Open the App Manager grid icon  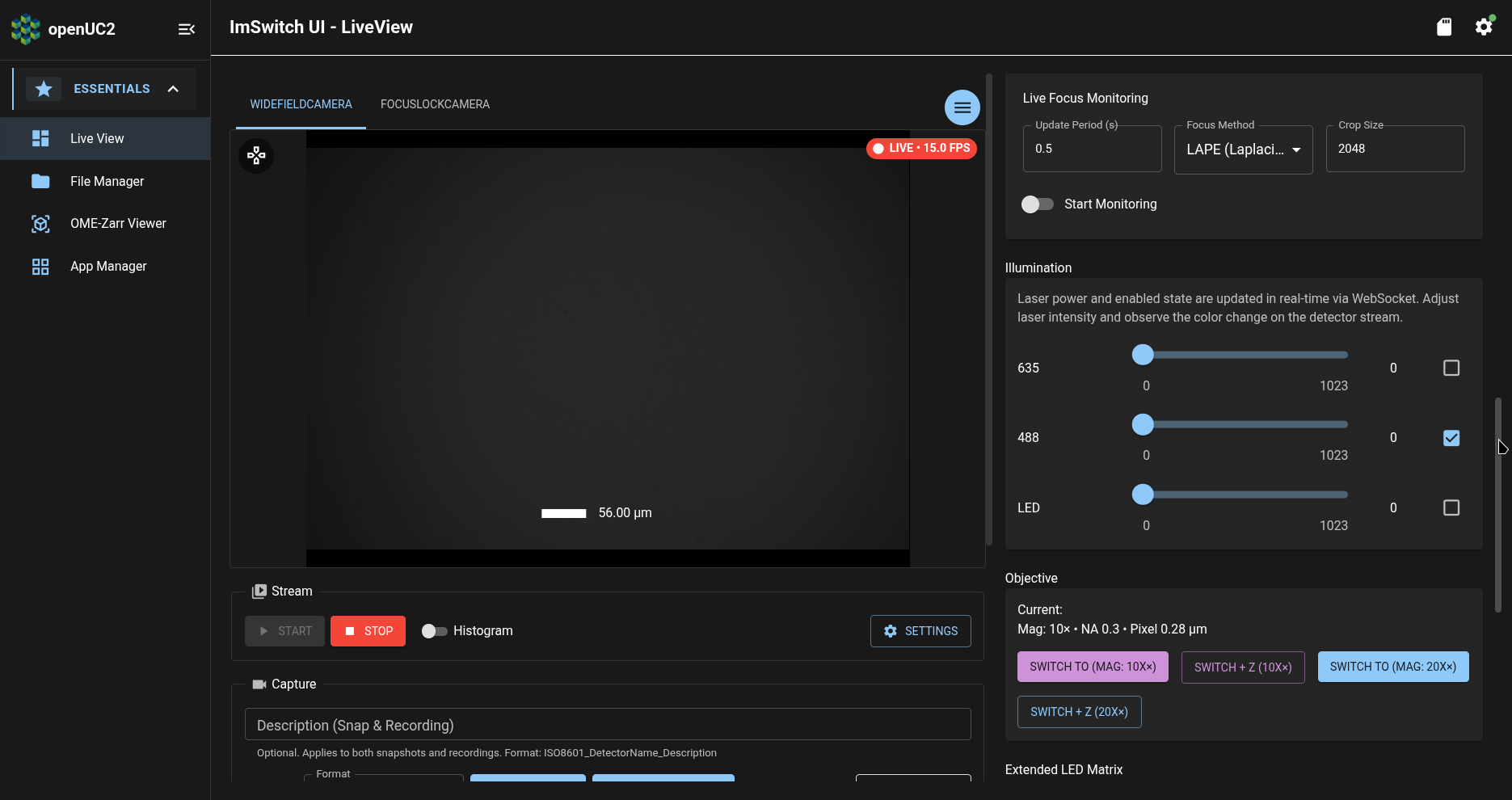pos(40,266)
